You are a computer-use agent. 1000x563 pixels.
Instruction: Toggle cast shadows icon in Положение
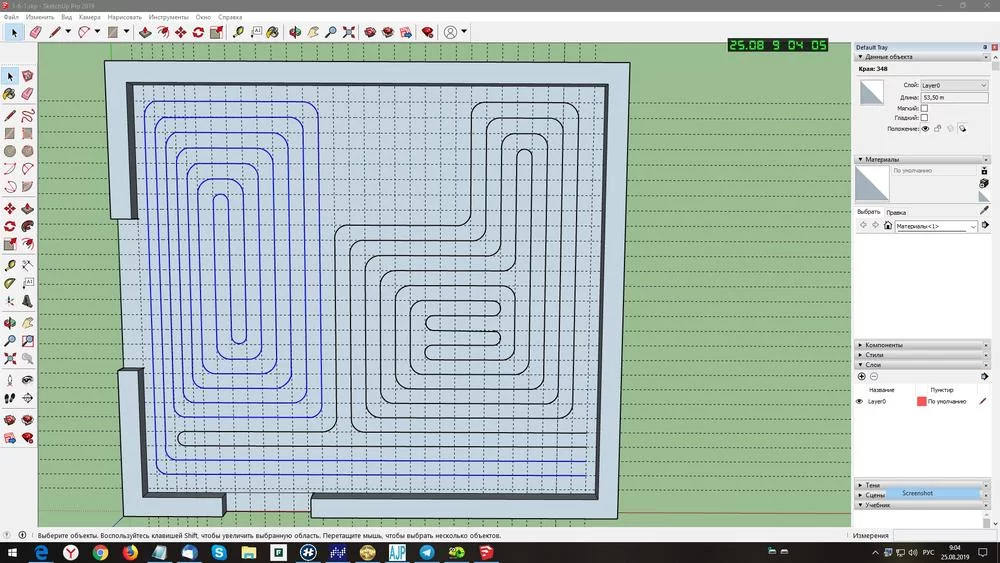pyautogui.click(x=962, y=129)
